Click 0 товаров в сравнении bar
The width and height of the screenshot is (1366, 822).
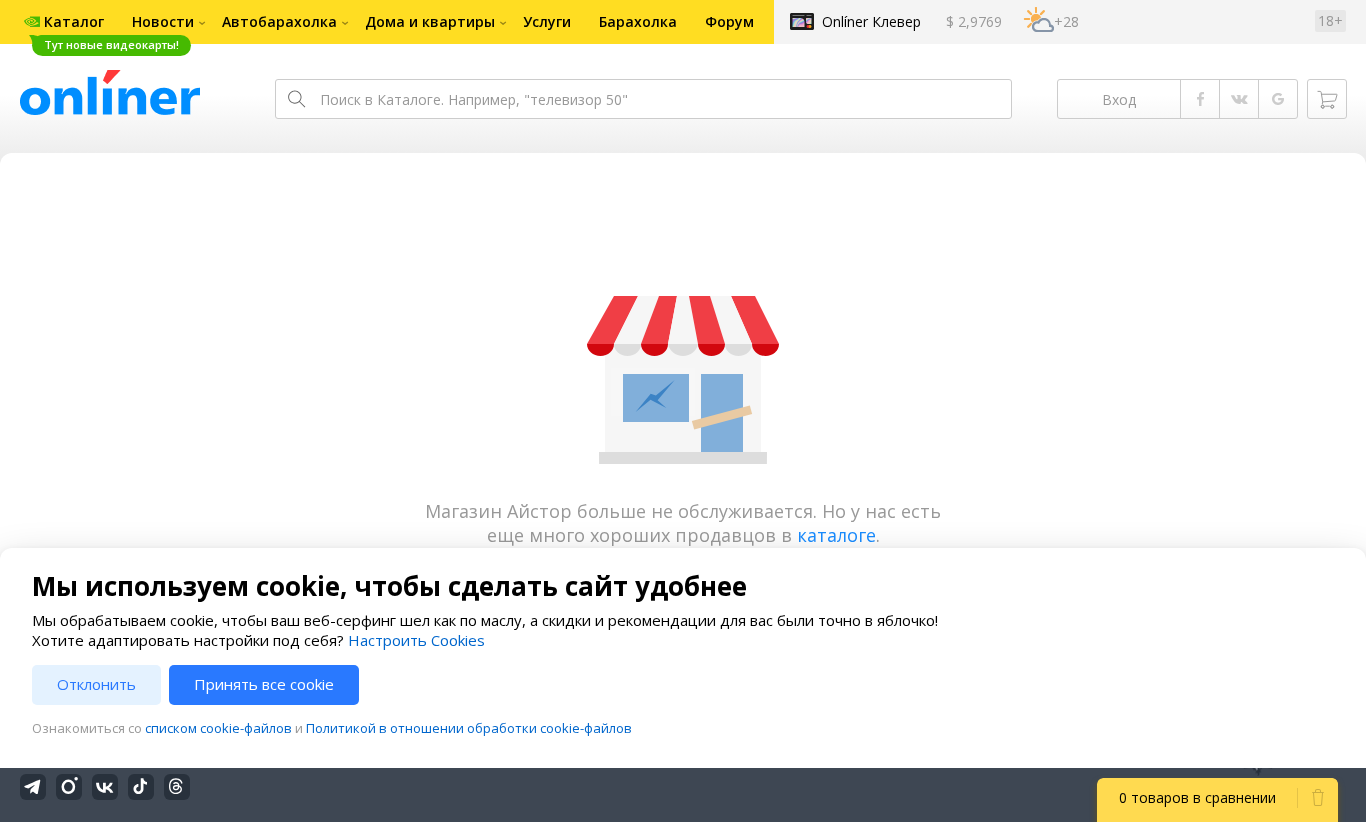pos(1197,798)
